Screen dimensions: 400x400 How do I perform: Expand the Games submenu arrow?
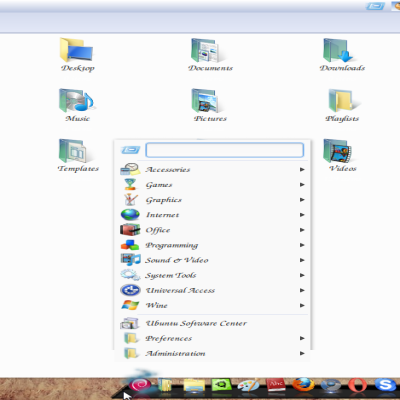(x=302, y=184)
